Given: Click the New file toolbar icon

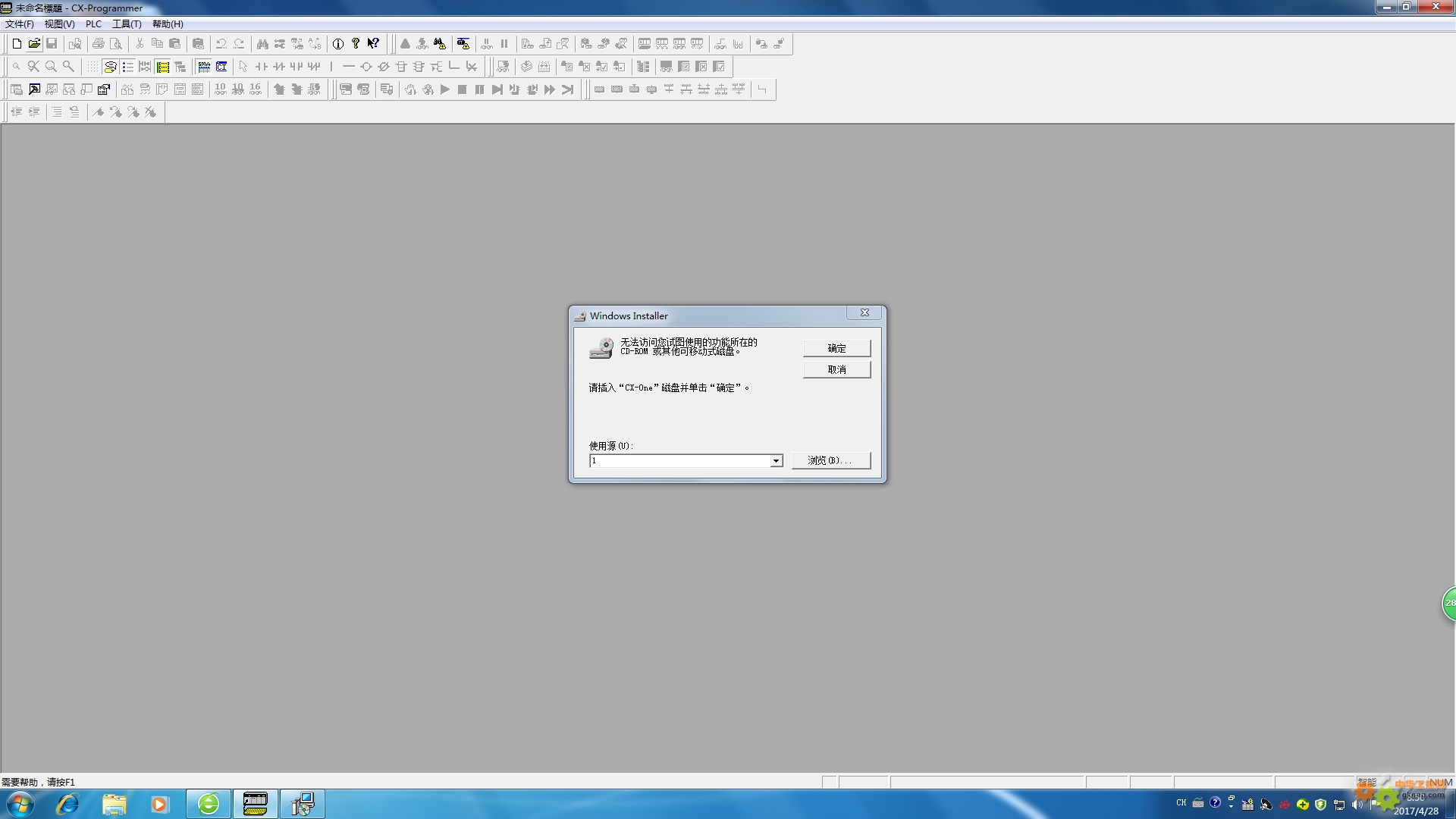Looking at the screenshot, I should click(x=17, y=44).
